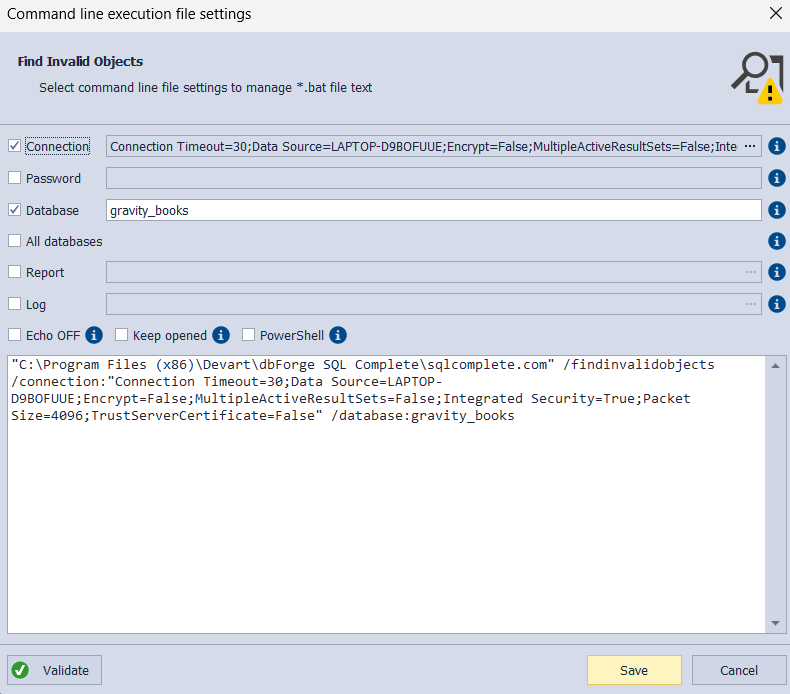Click the info icon beside Password field

tap(777, 179)
